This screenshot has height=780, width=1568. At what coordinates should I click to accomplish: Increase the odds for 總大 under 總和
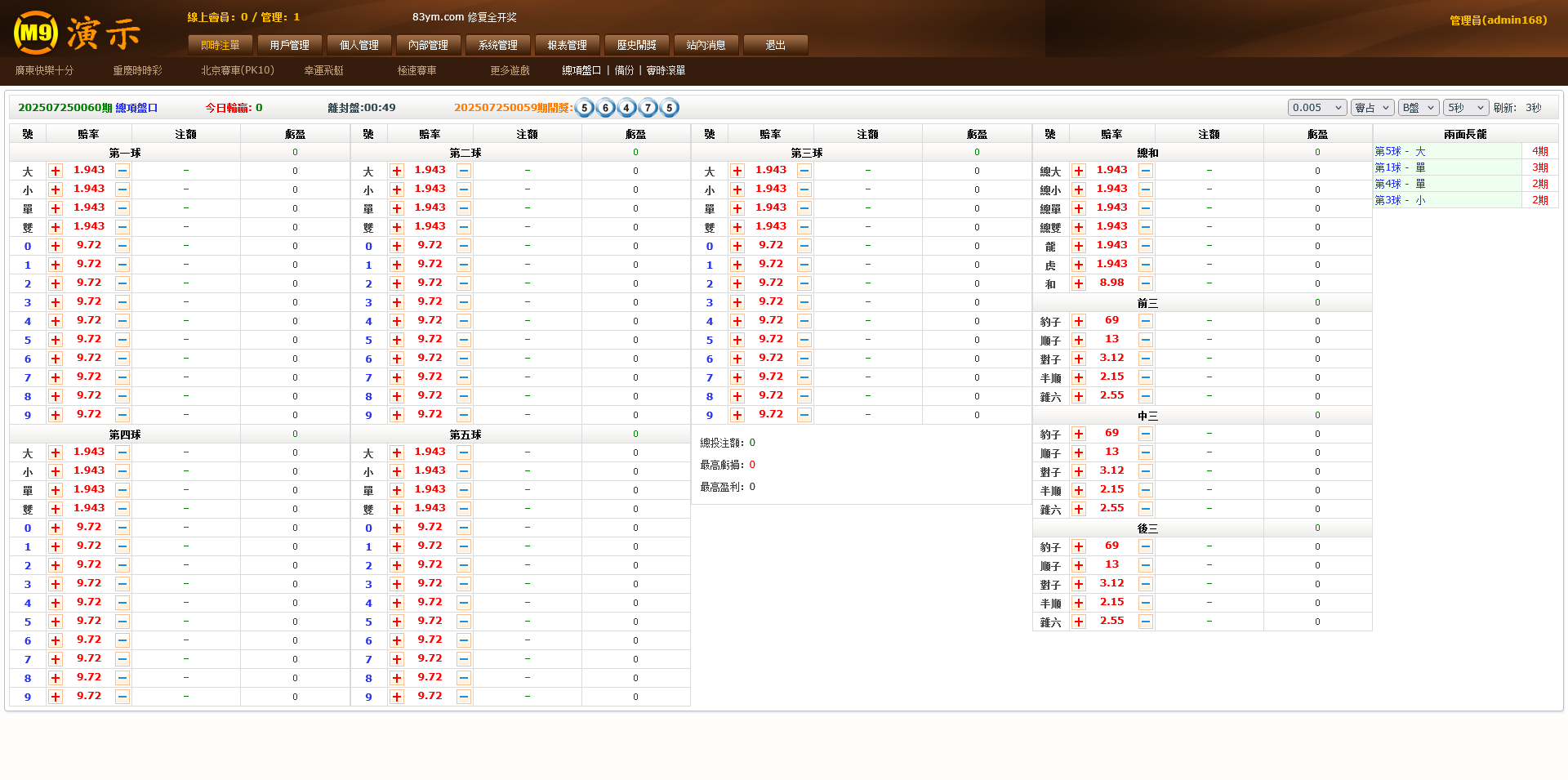pyautogui.click(x=1079, y=171)
